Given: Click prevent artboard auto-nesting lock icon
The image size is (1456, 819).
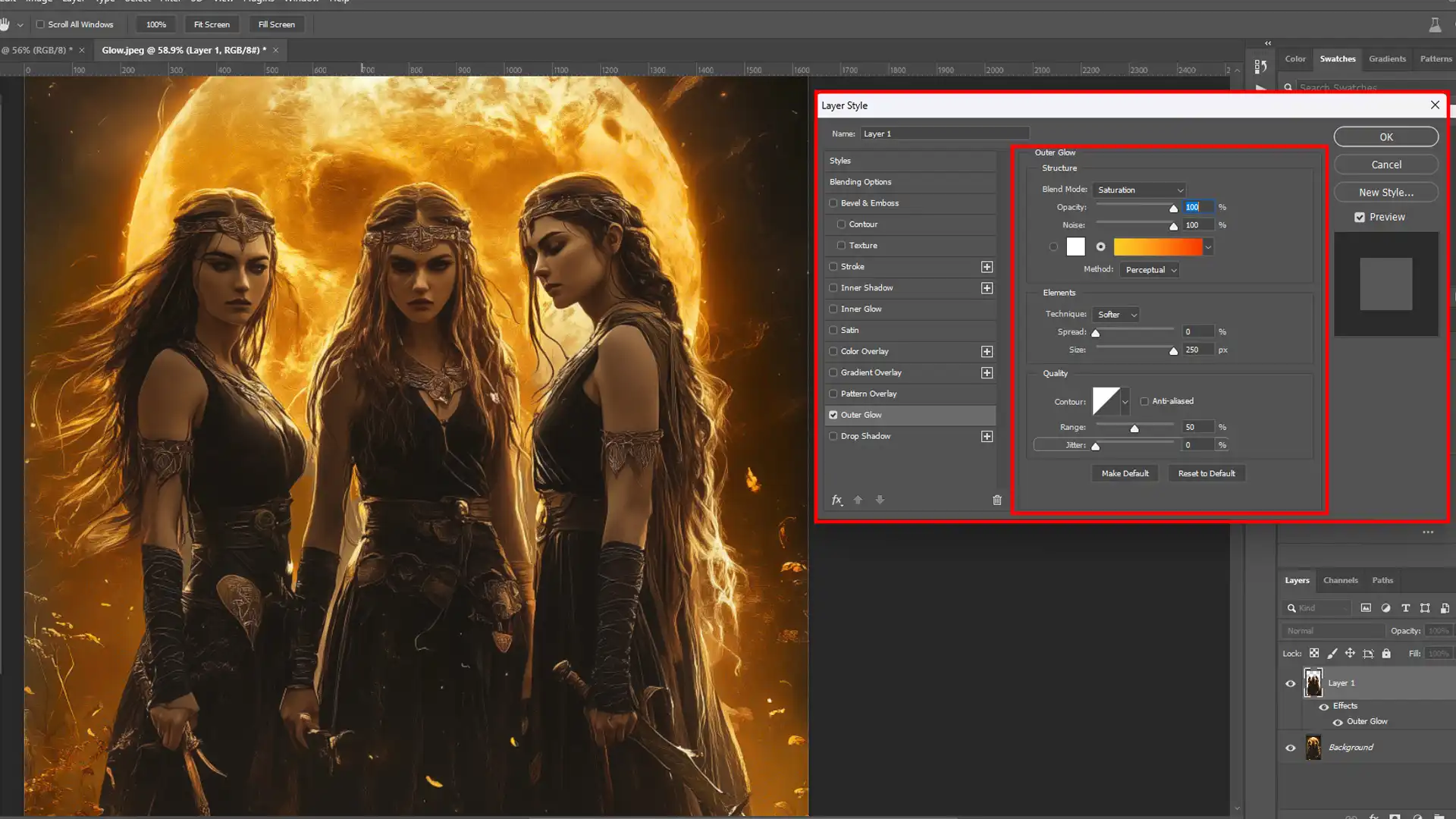Looking at the screenshot, I should 1368,653.
